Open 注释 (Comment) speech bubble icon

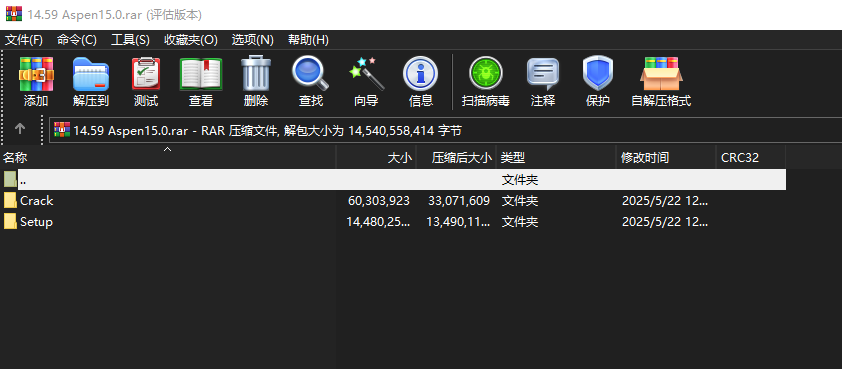[x=542, y=74]
